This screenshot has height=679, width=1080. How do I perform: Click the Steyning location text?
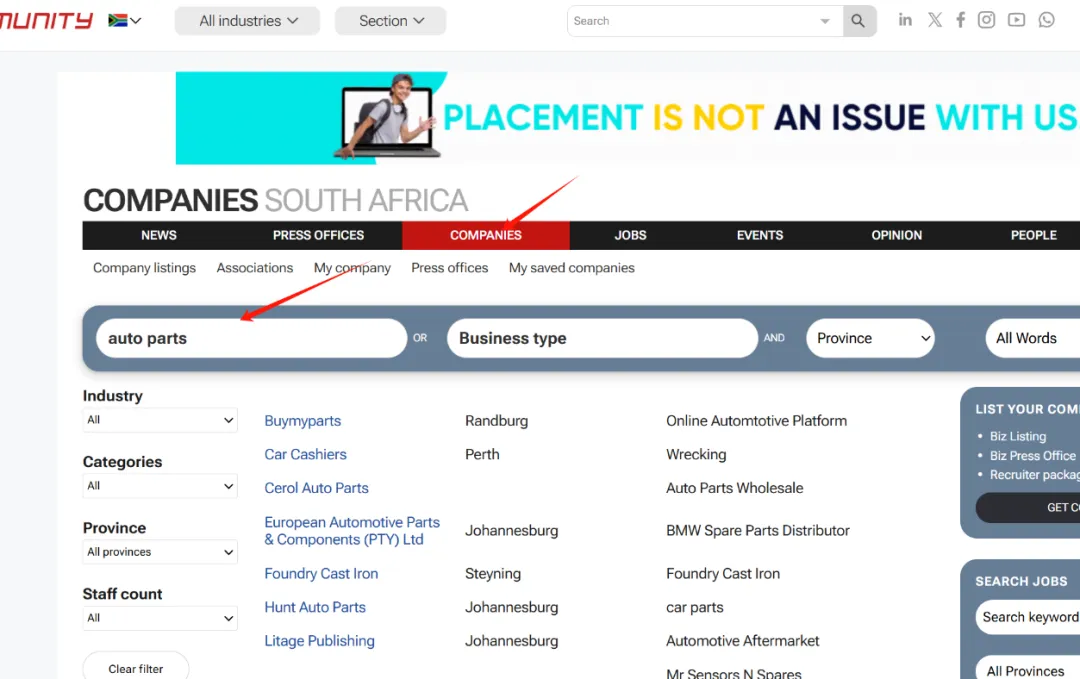[492, 574]
